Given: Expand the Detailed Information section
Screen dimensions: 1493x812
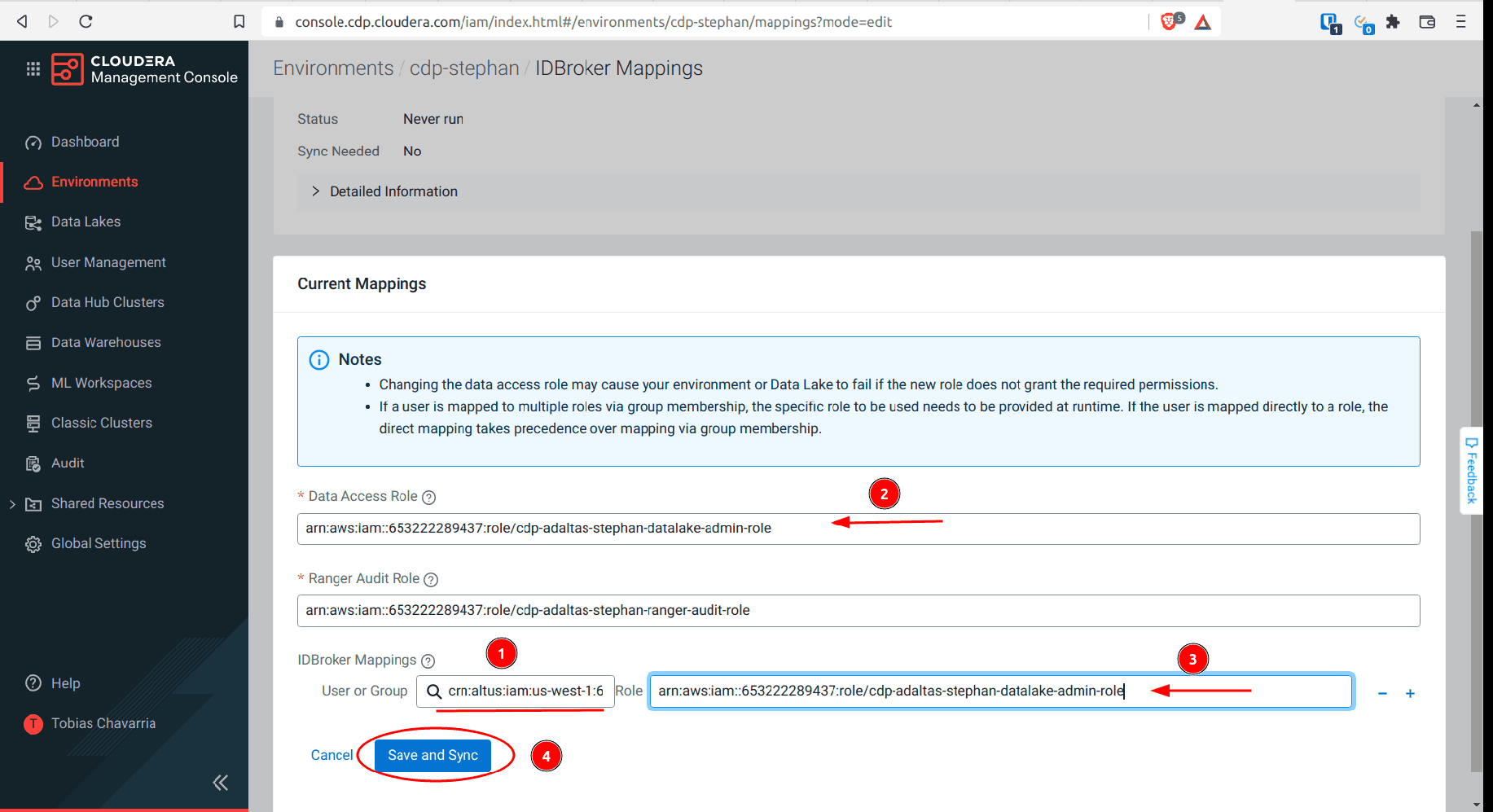Looking at the screenshot, I should click(315, 191).
